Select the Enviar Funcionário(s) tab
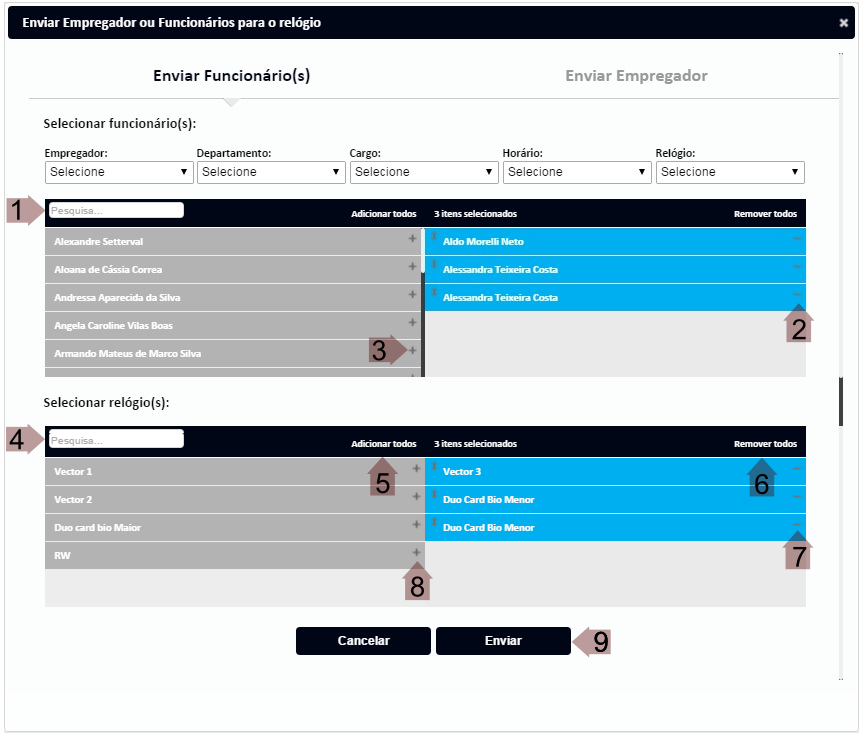This screenshot has width=868, height=756. pos(231,76)
